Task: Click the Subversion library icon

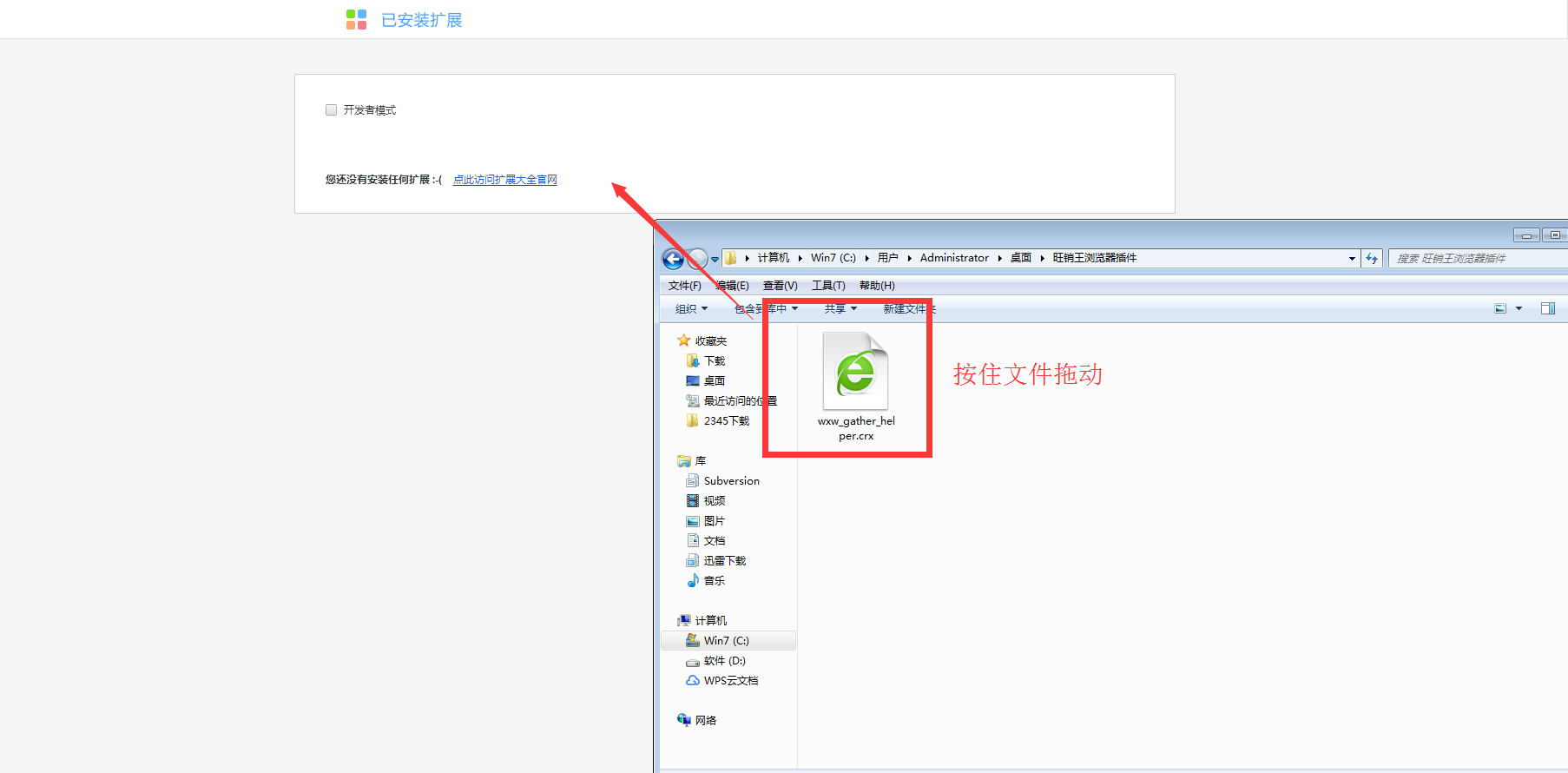Action: [x=693, y=481]
